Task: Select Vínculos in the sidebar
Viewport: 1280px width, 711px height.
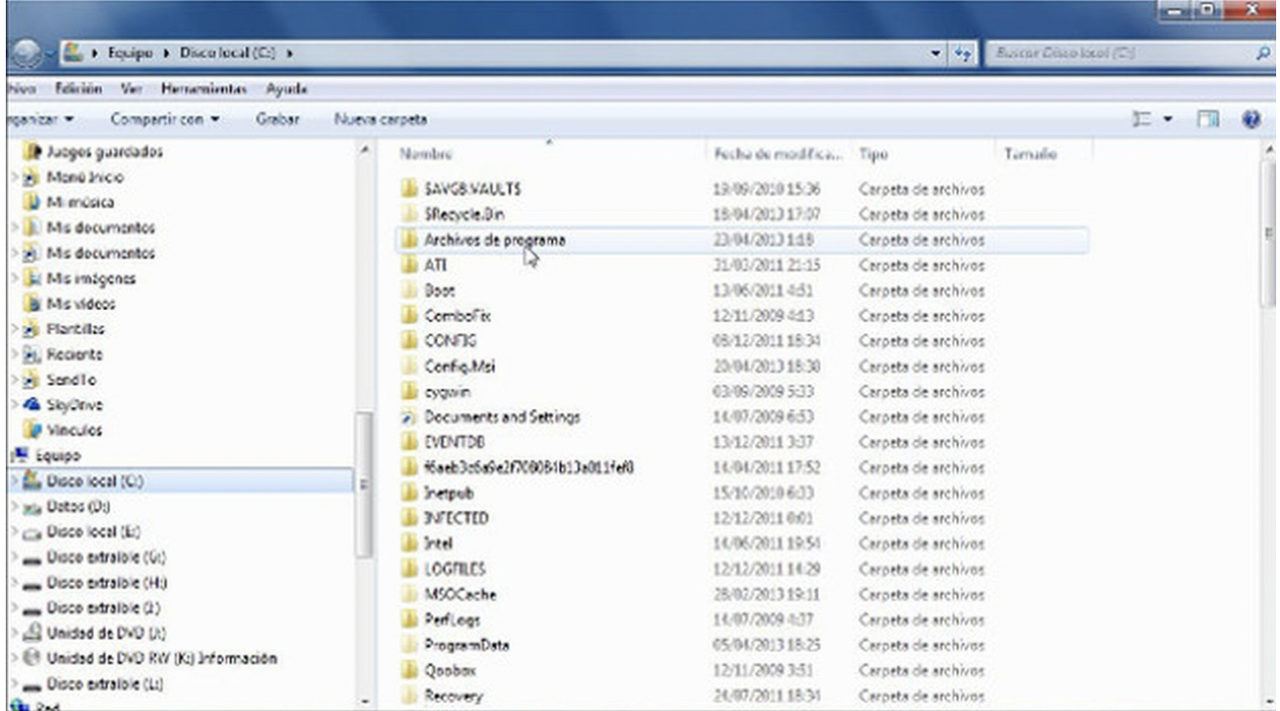Action: (75, 430)
